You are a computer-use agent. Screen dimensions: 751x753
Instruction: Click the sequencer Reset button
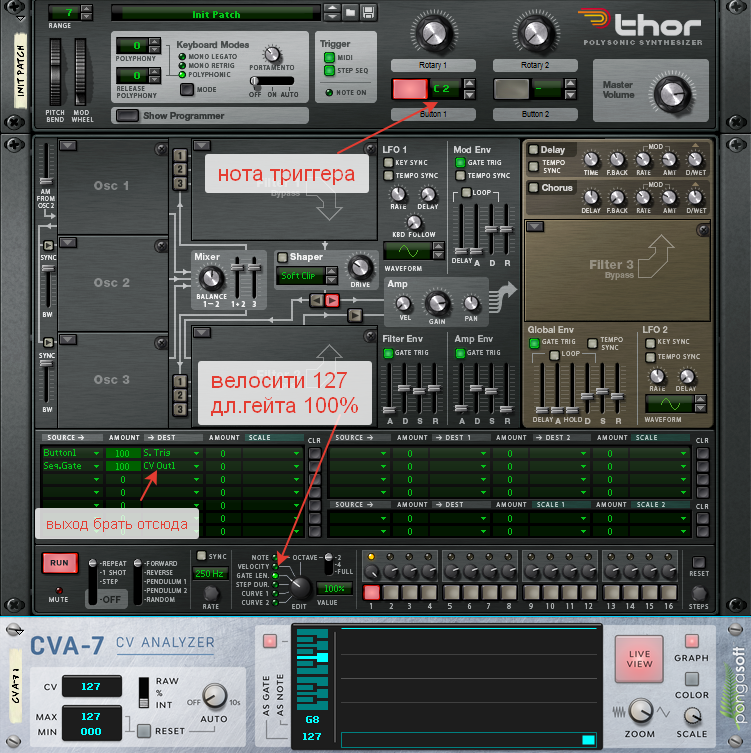[x=699, y=562]
